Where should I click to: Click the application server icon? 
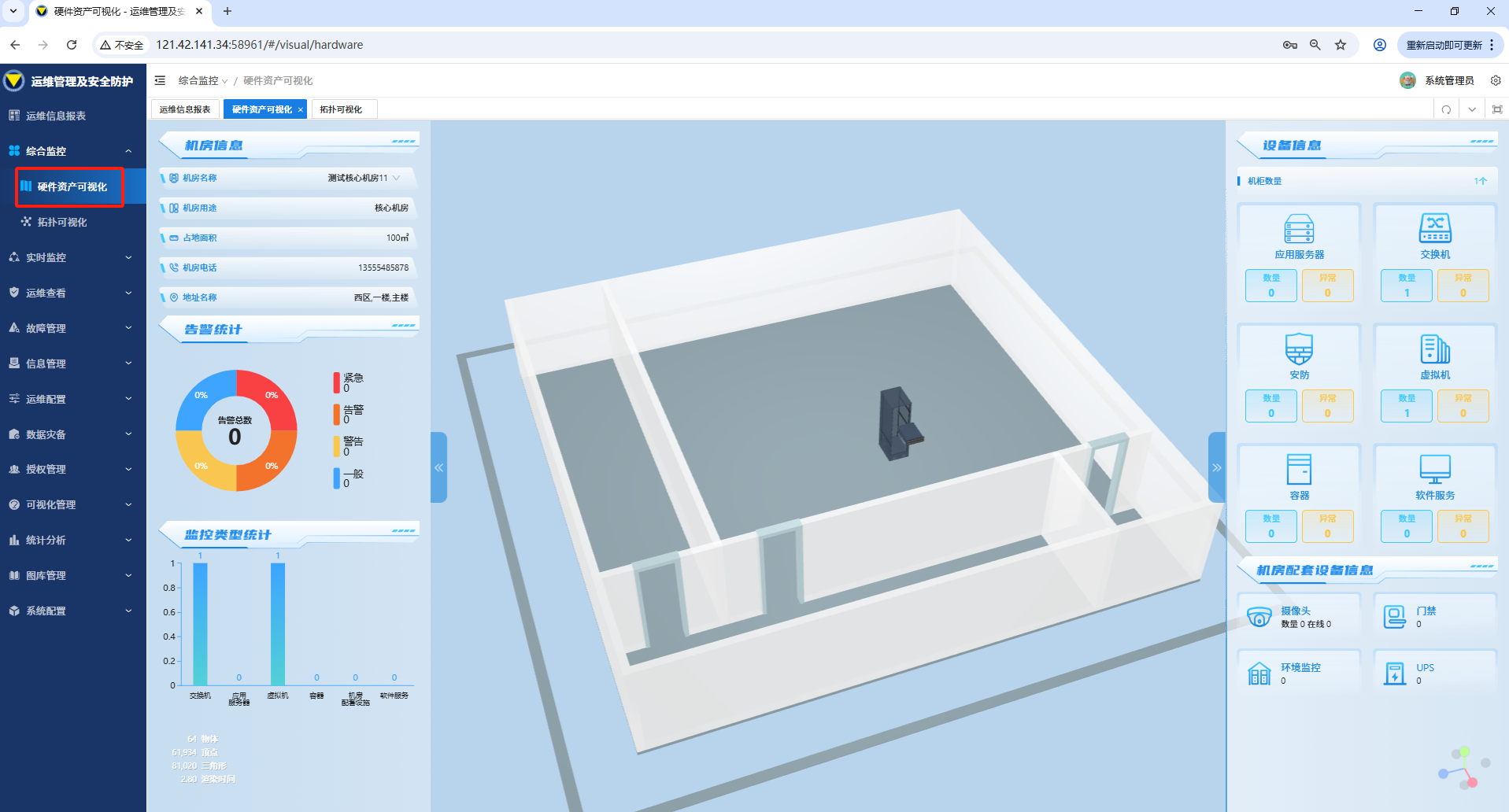pos(1299,228)
